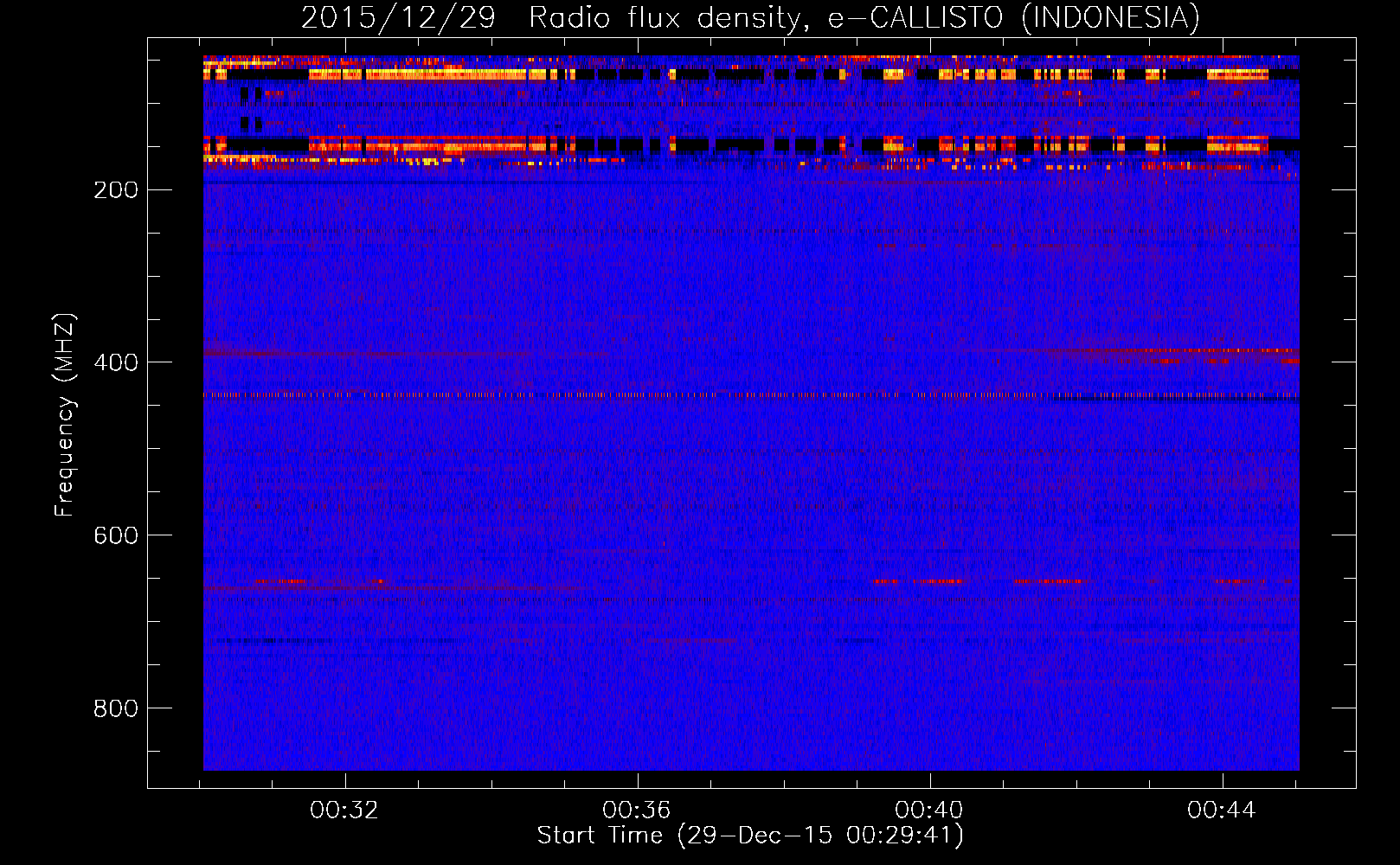Image resolution: width=1400 pixels, height=865 pixels.
Task: Click the 00:32 time tick label
Action: pos(344,811)
